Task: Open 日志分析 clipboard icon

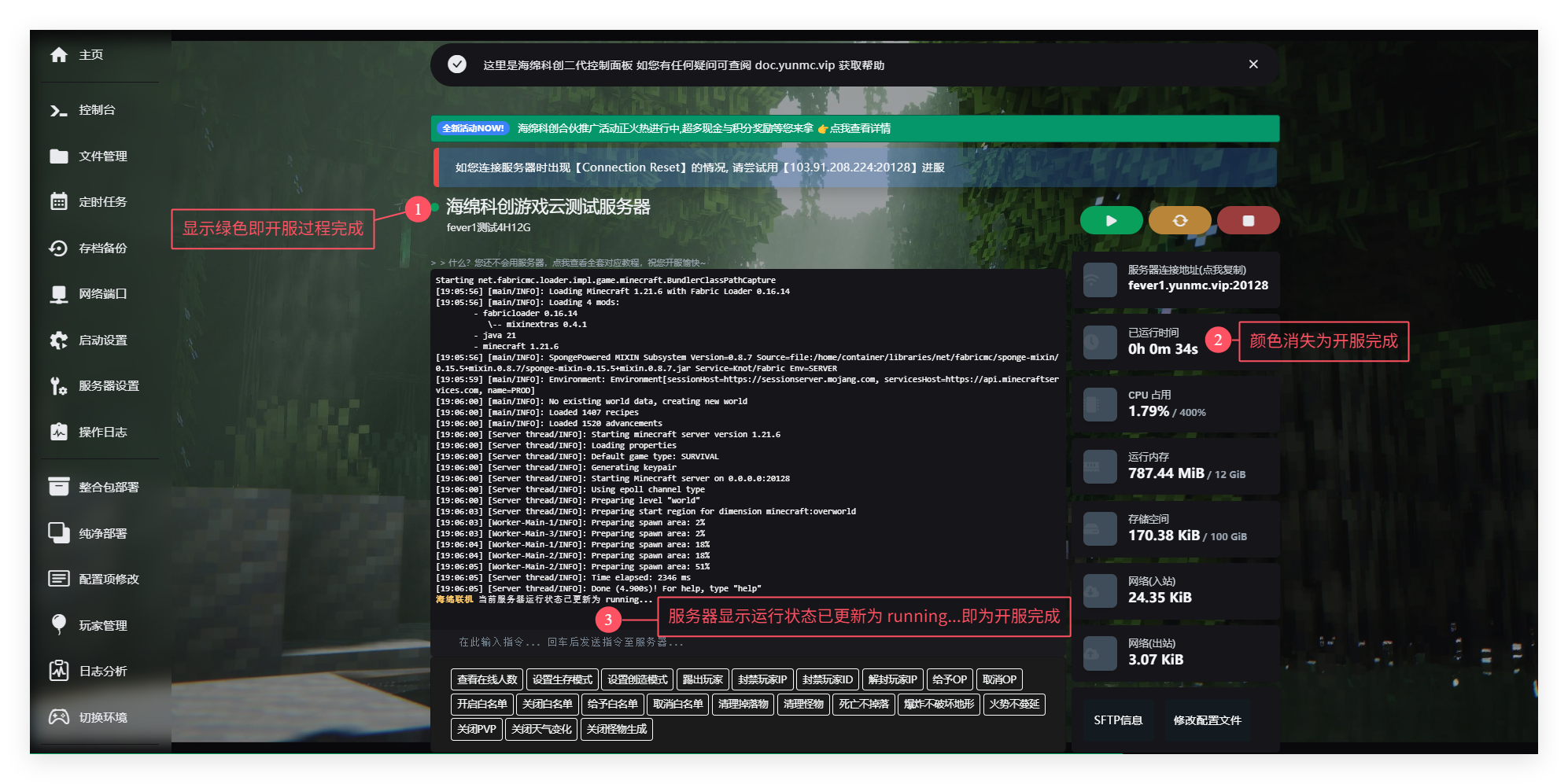Action: pos(59,672)
